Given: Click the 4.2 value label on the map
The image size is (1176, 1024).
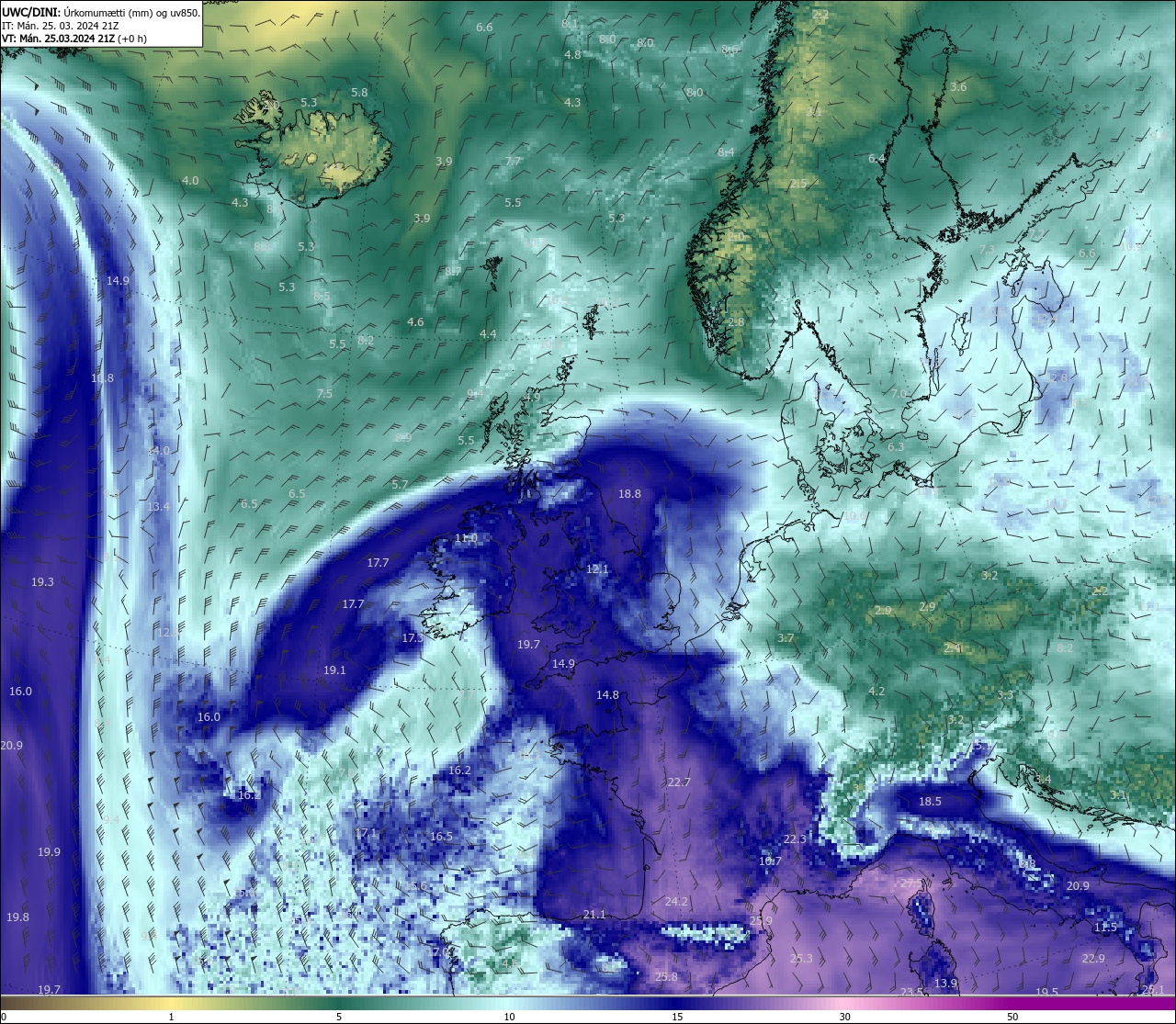Looking at the screenshot, I should [876, 691].
